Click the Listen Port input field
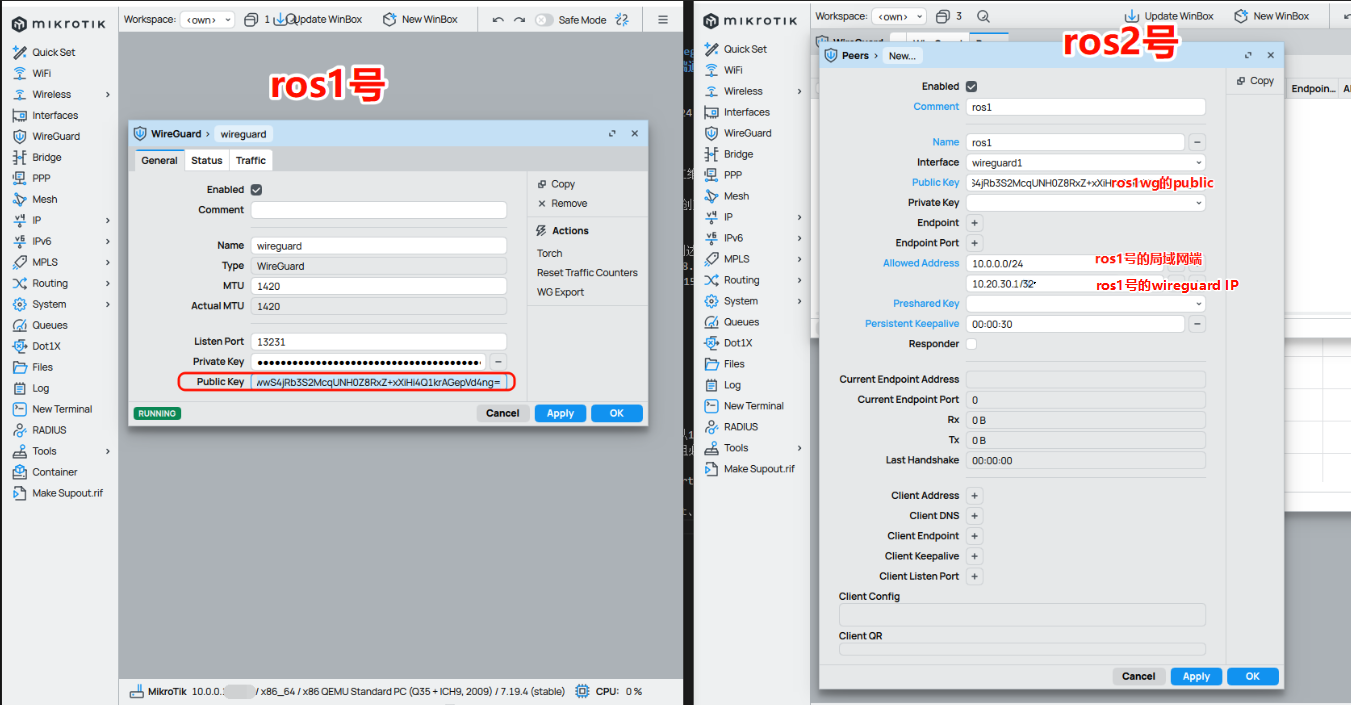The width and height of the screenshot is (1351, 705). [378, 341]
